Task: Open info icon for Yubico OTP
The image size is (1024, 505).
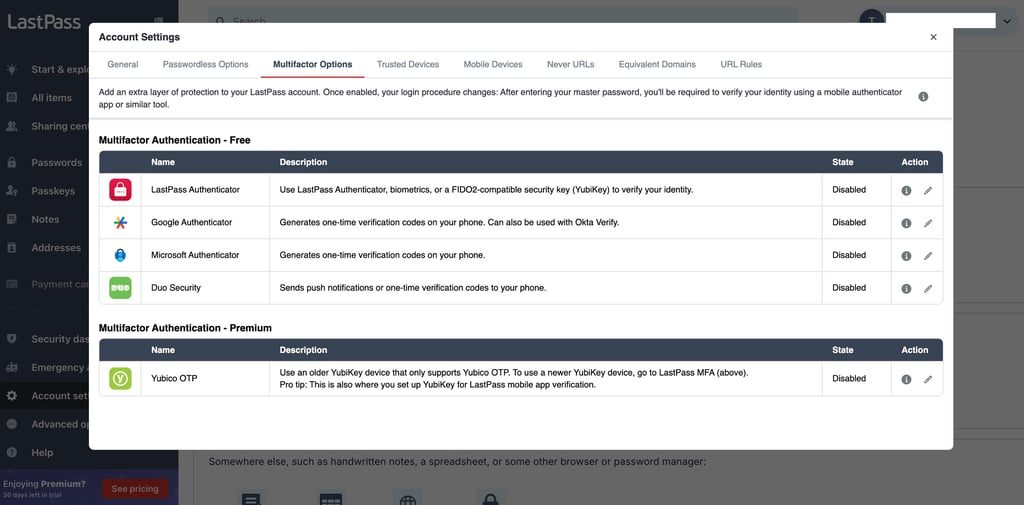Action: [x=906, y=380]
